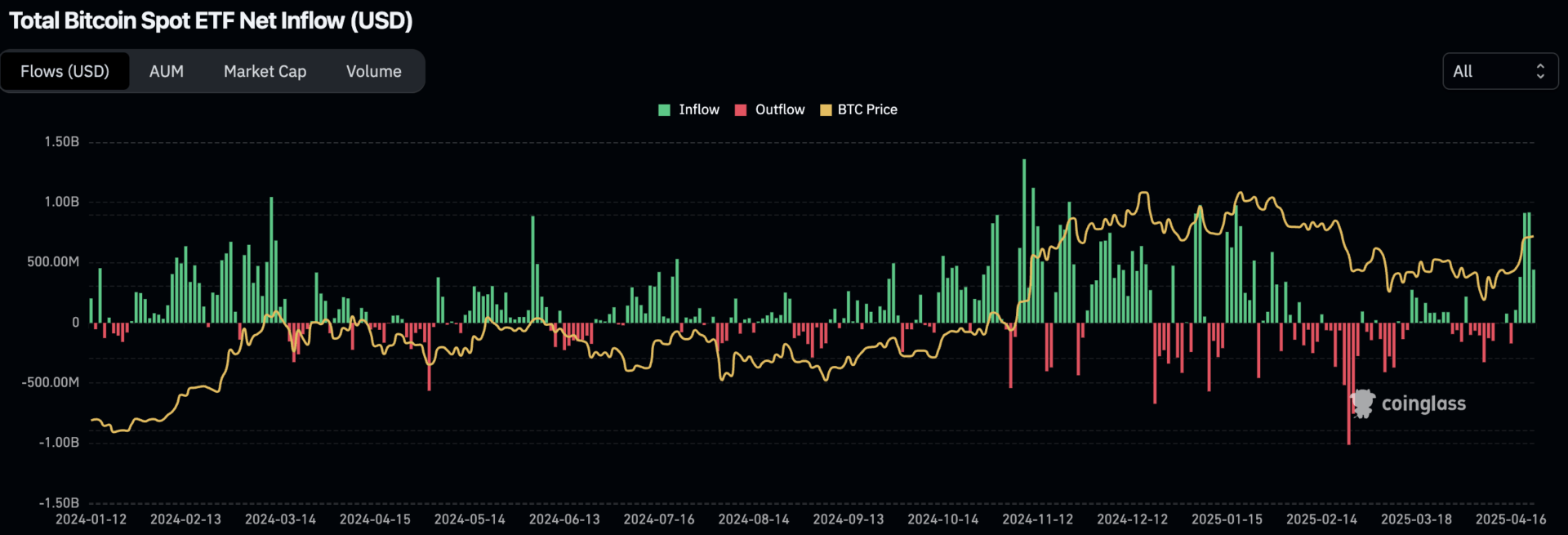Open the Volume tab
Image resolution: width=1568 pixels, height=535 pixels.
(x=373, y=72)
